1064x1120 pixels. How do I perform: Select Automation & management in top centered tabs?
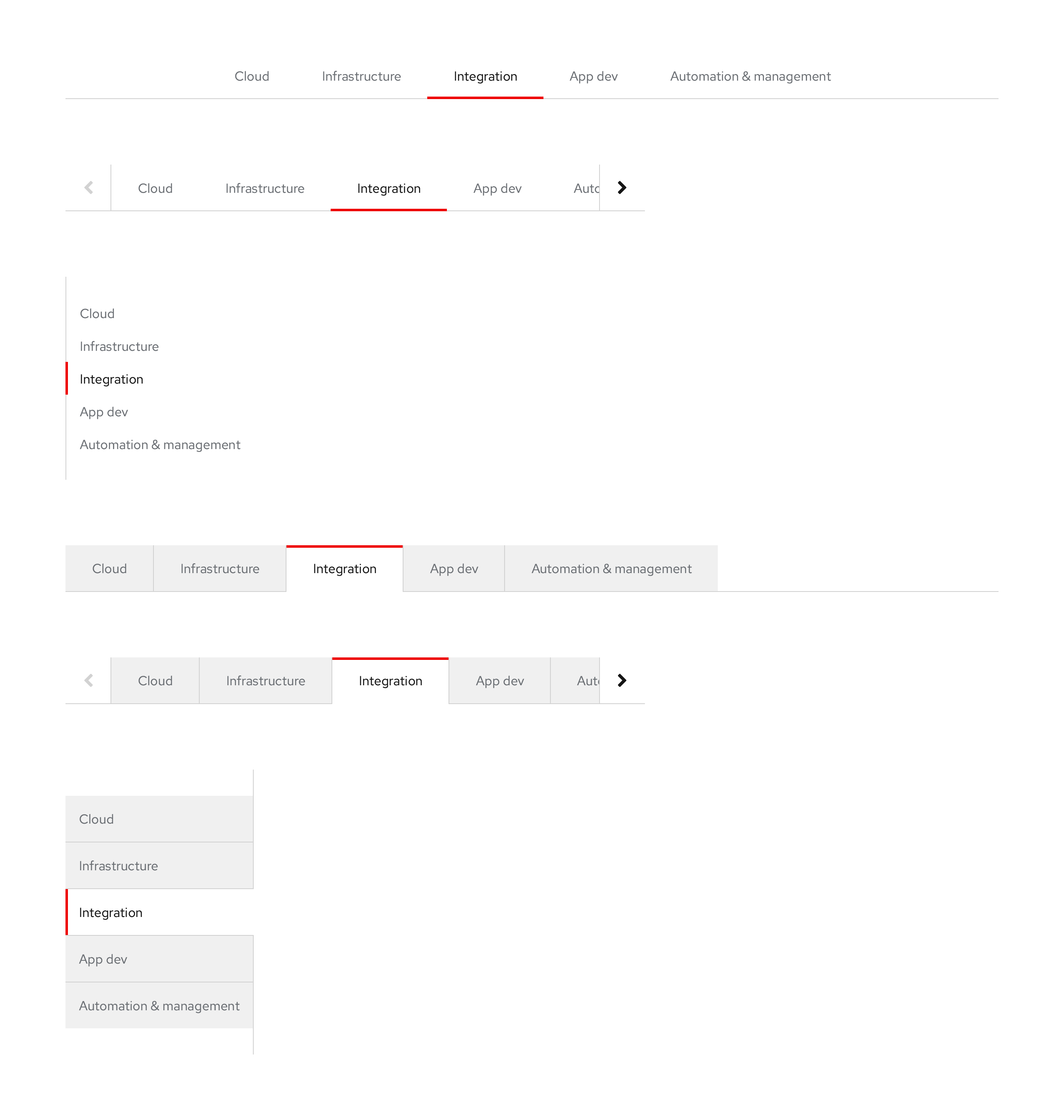(750, 76)
